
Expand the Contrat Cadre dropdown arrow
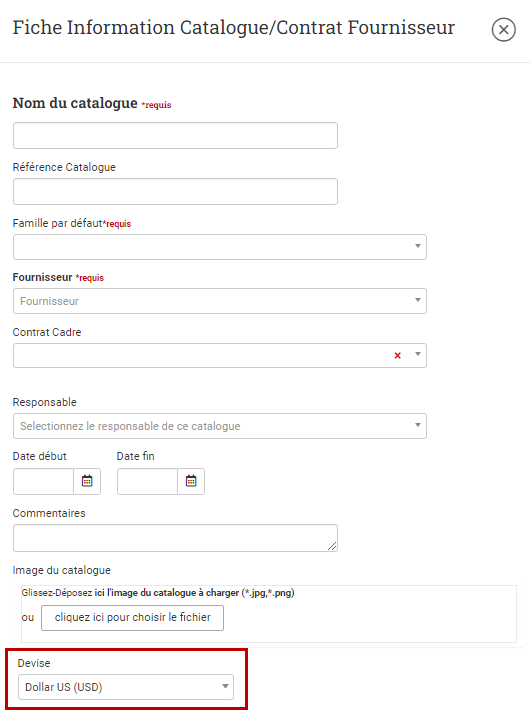coord(418,354)
